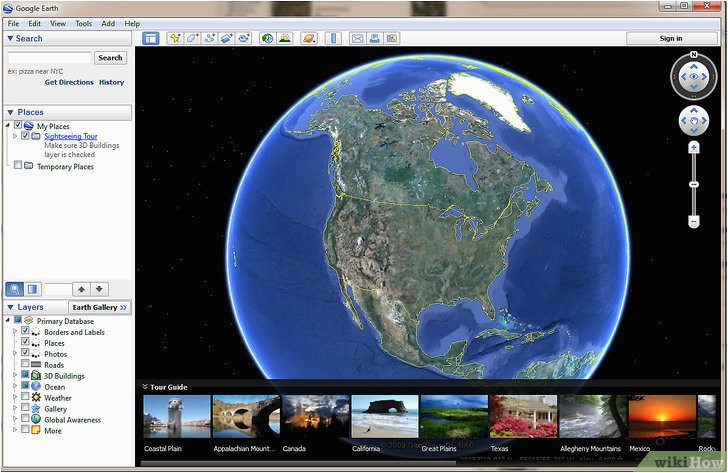
Task: Open the Sightseeing Tour link
Action: click(x=71, y=136)
